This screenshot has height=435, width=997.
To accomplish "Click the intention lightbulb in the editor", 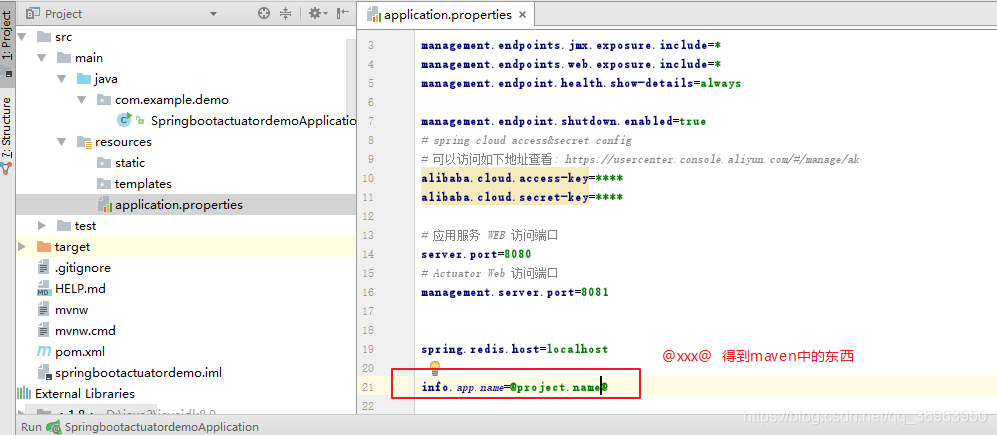I will point(435,367).
